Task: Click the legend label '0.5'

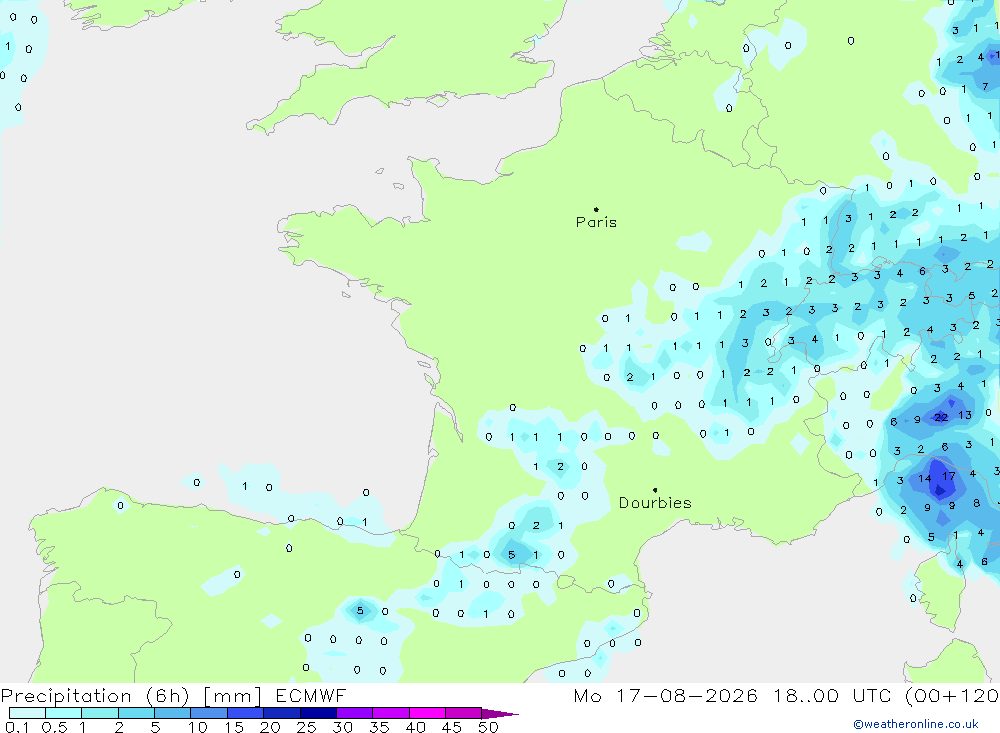Action: click(54, 727)
